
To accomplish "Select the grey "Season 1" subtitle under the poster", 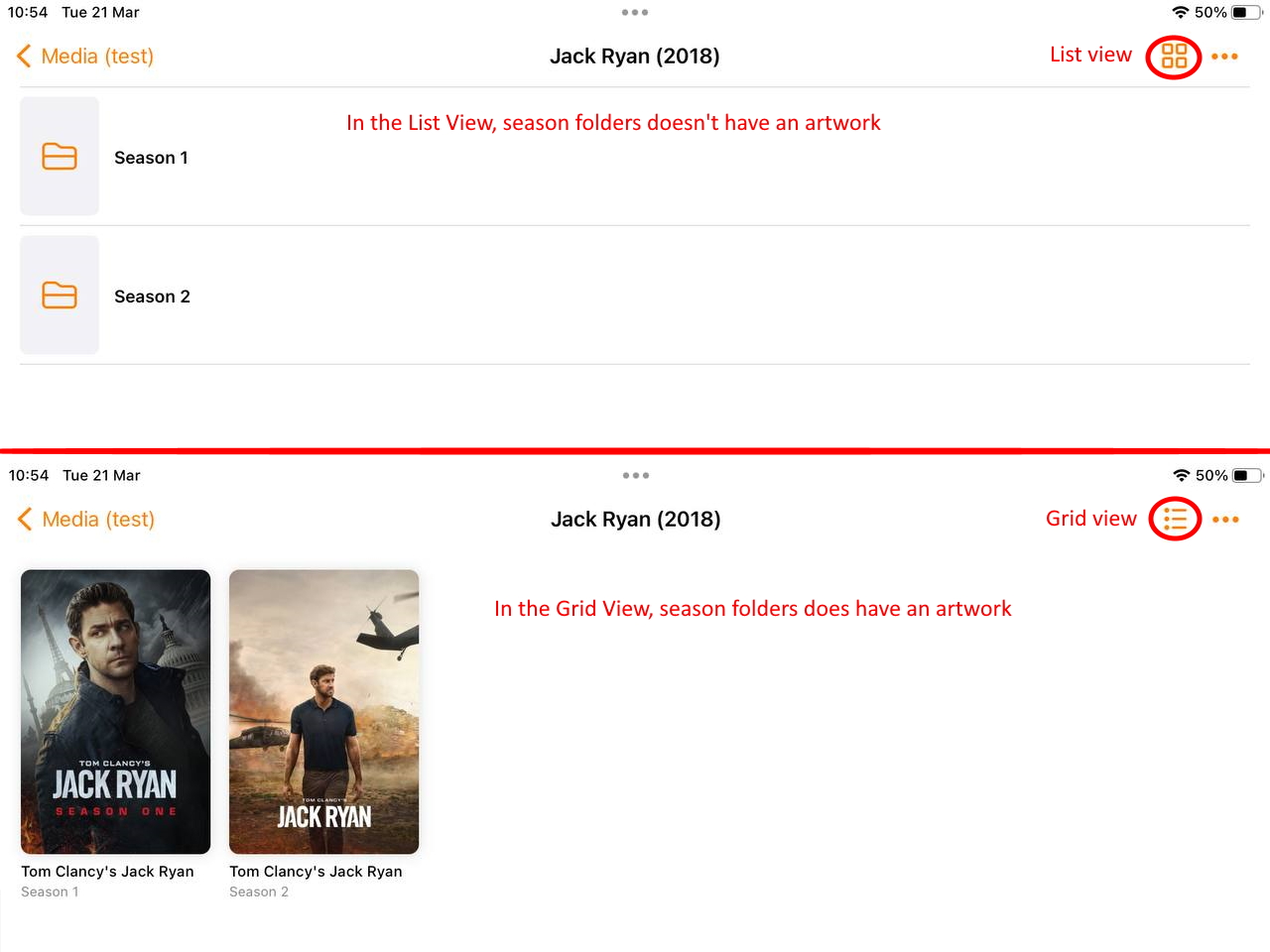I will tap(50, 892).
